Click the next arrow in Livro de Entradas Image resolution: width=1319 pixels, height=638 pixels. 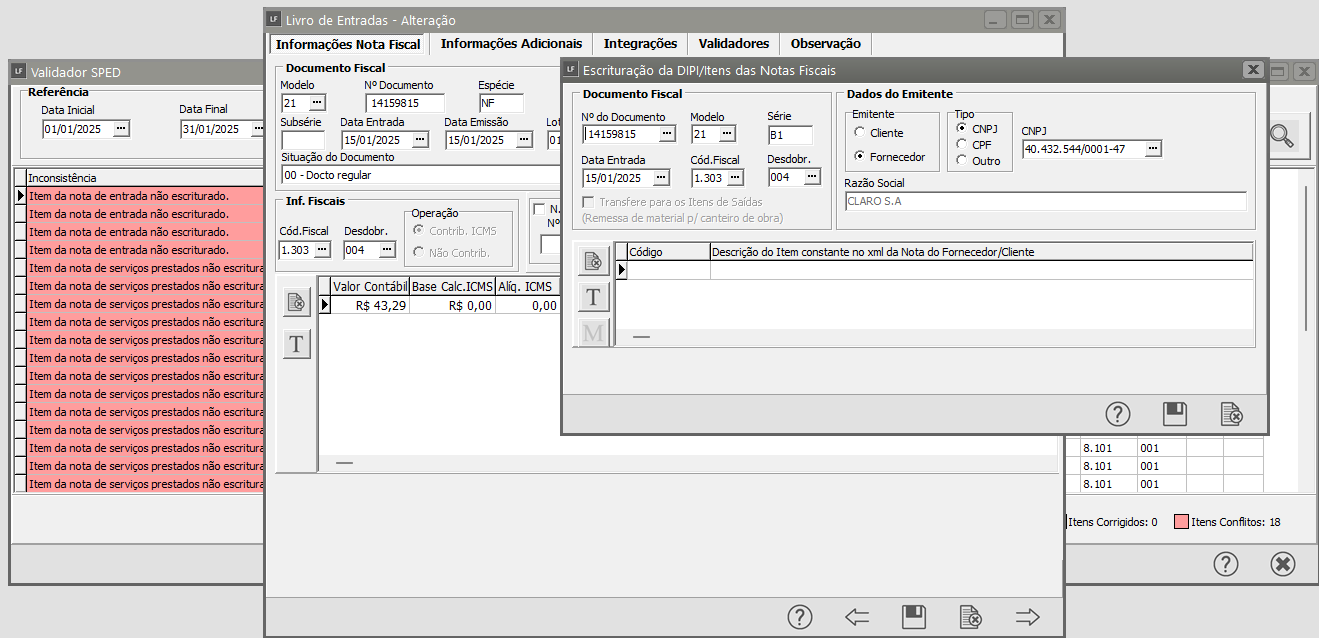(1027, 617)
